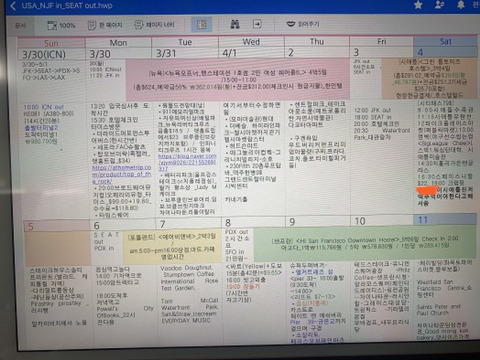
Task: Open the binoculars find tool
Action: [235, 24]
